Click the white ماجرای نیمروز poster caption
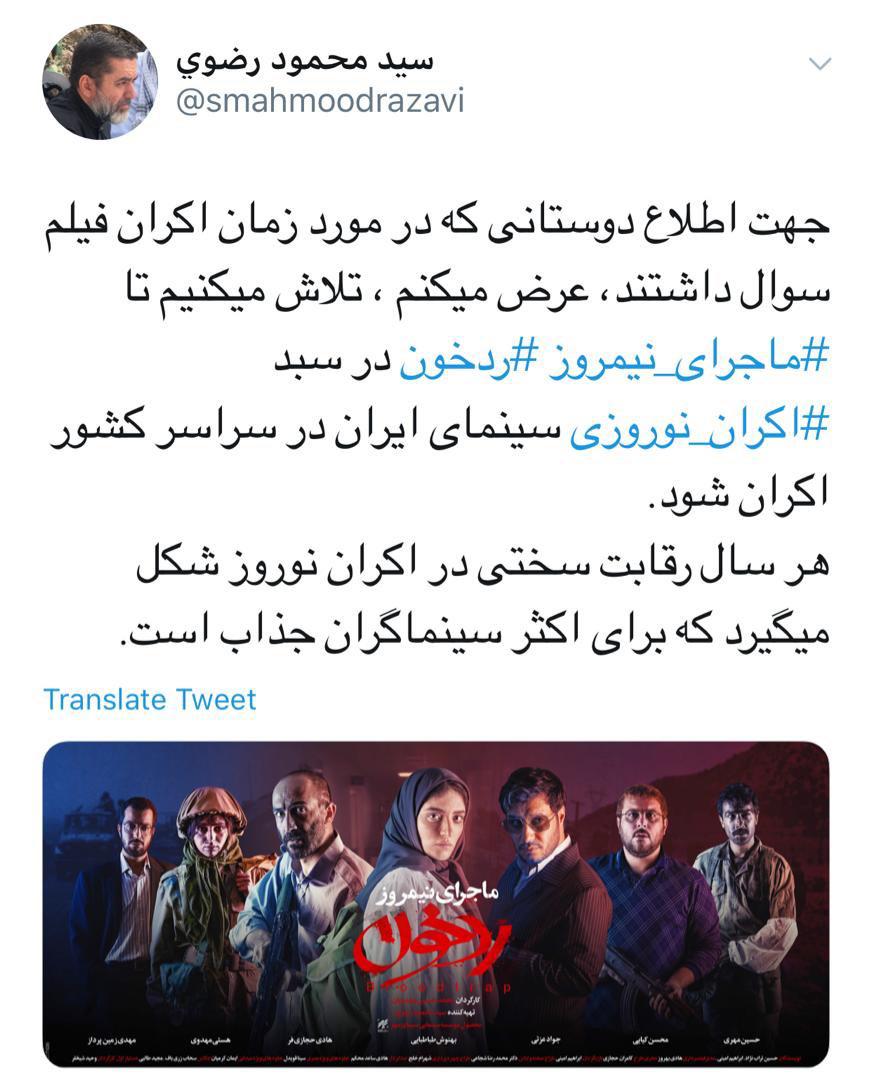872x1080 pixels. 437,895
